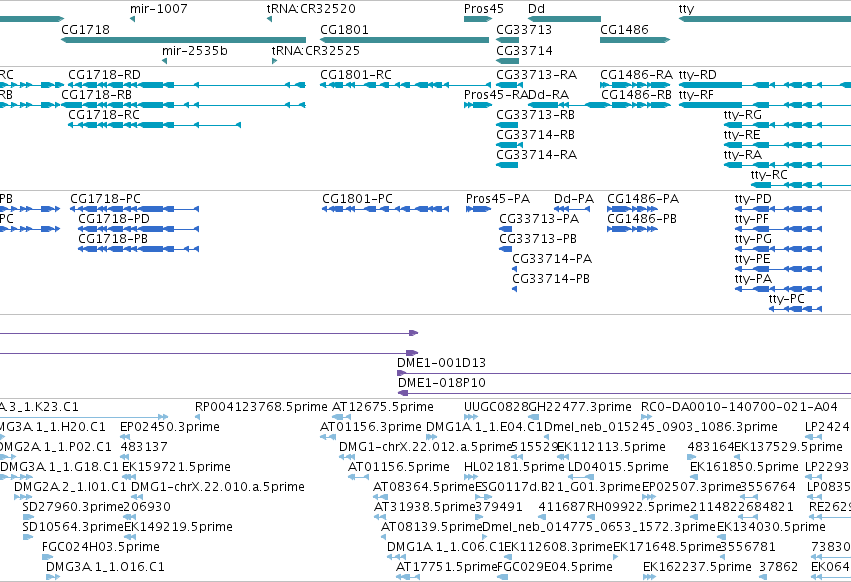Open the CG33713-PB protein label

(538, 239)
